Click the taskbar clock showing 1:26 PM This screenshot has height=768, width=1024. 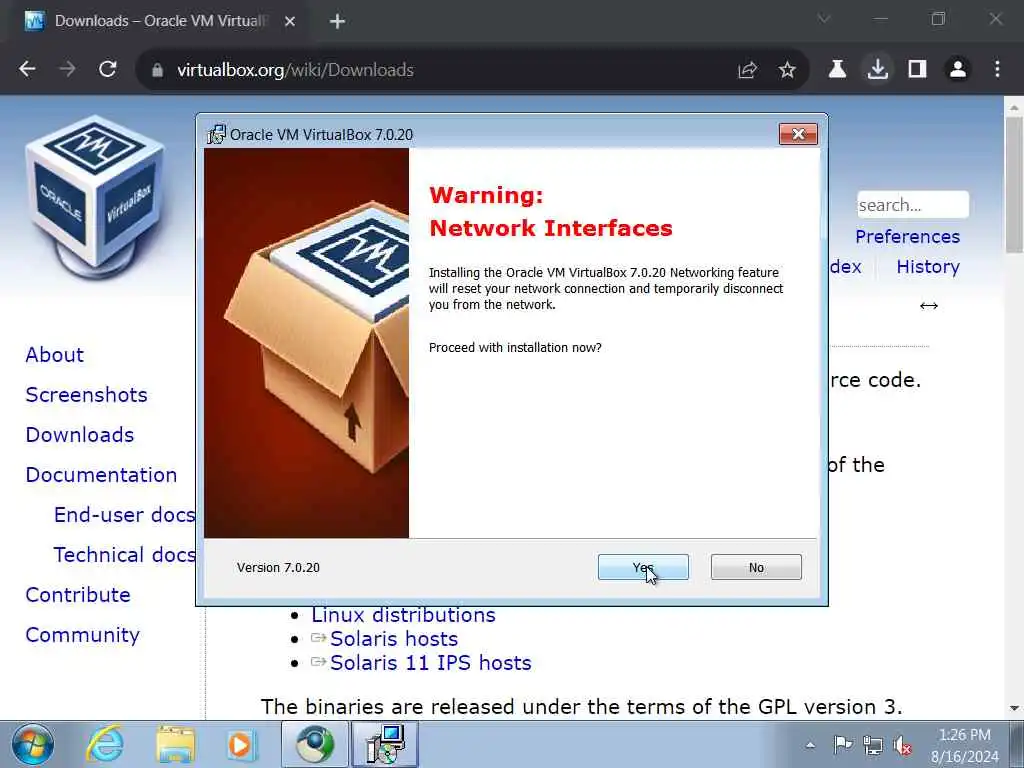coord(964,745)
